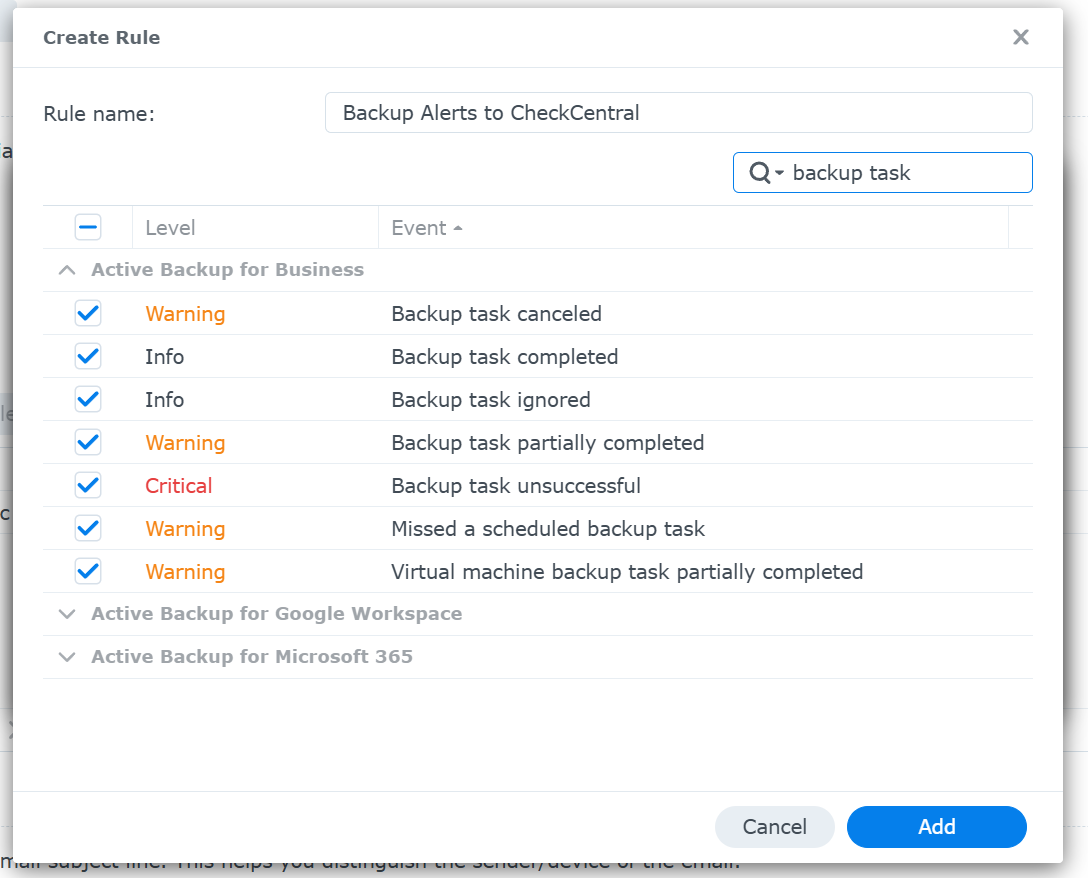Click the Critical level label

coord(178,486)
